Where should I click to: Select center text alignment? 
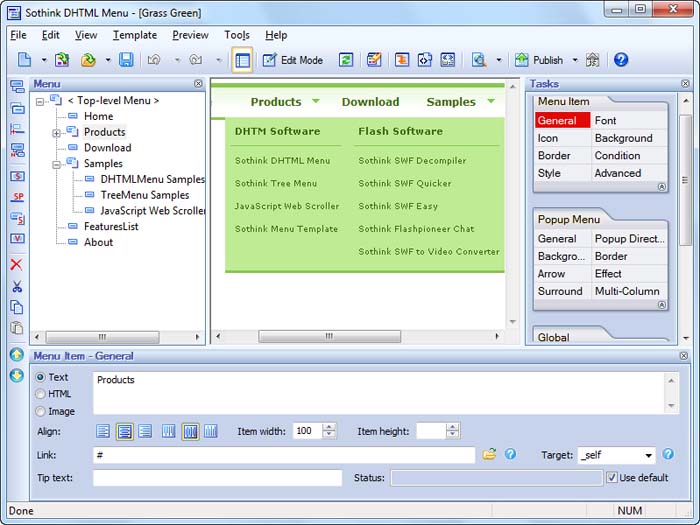(125, 432)
